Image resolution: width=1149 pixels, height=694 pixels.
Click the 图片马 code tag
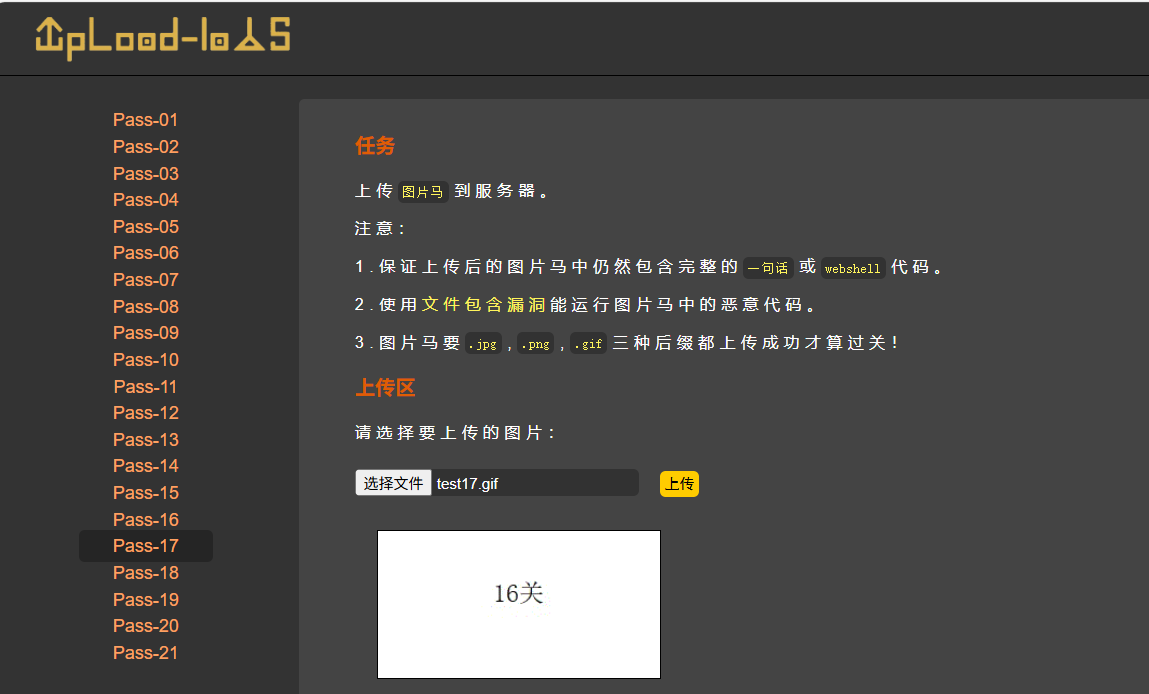[423, 192]
